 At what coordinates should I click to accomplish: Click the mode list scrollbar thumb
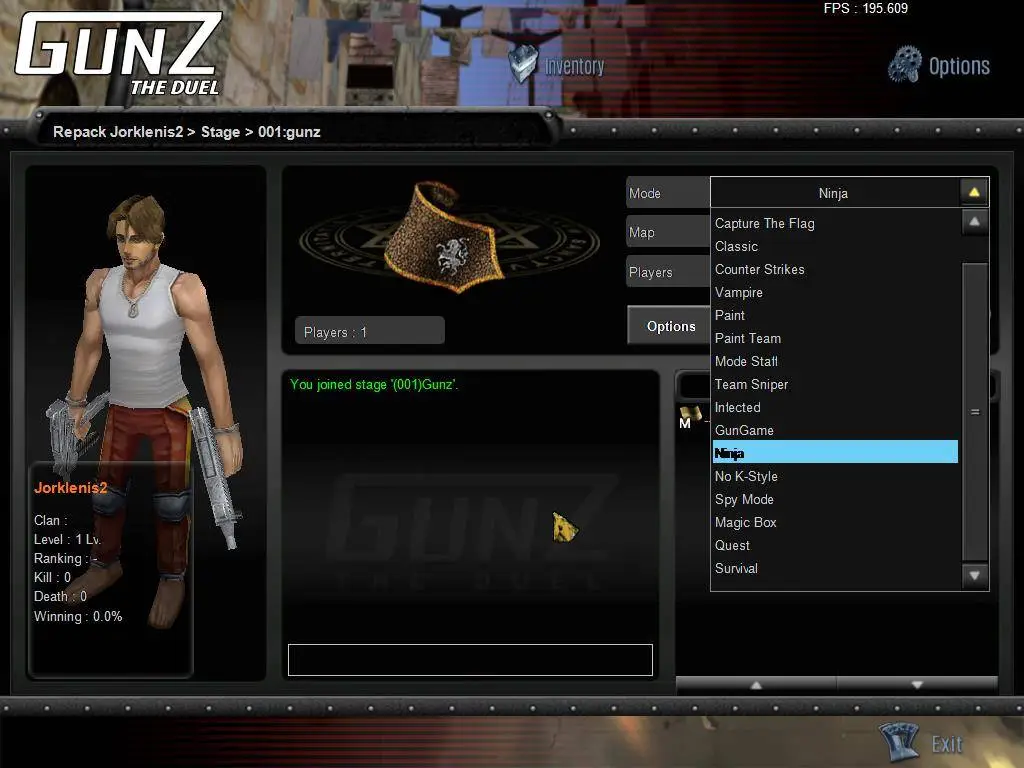tap(974, 411)
